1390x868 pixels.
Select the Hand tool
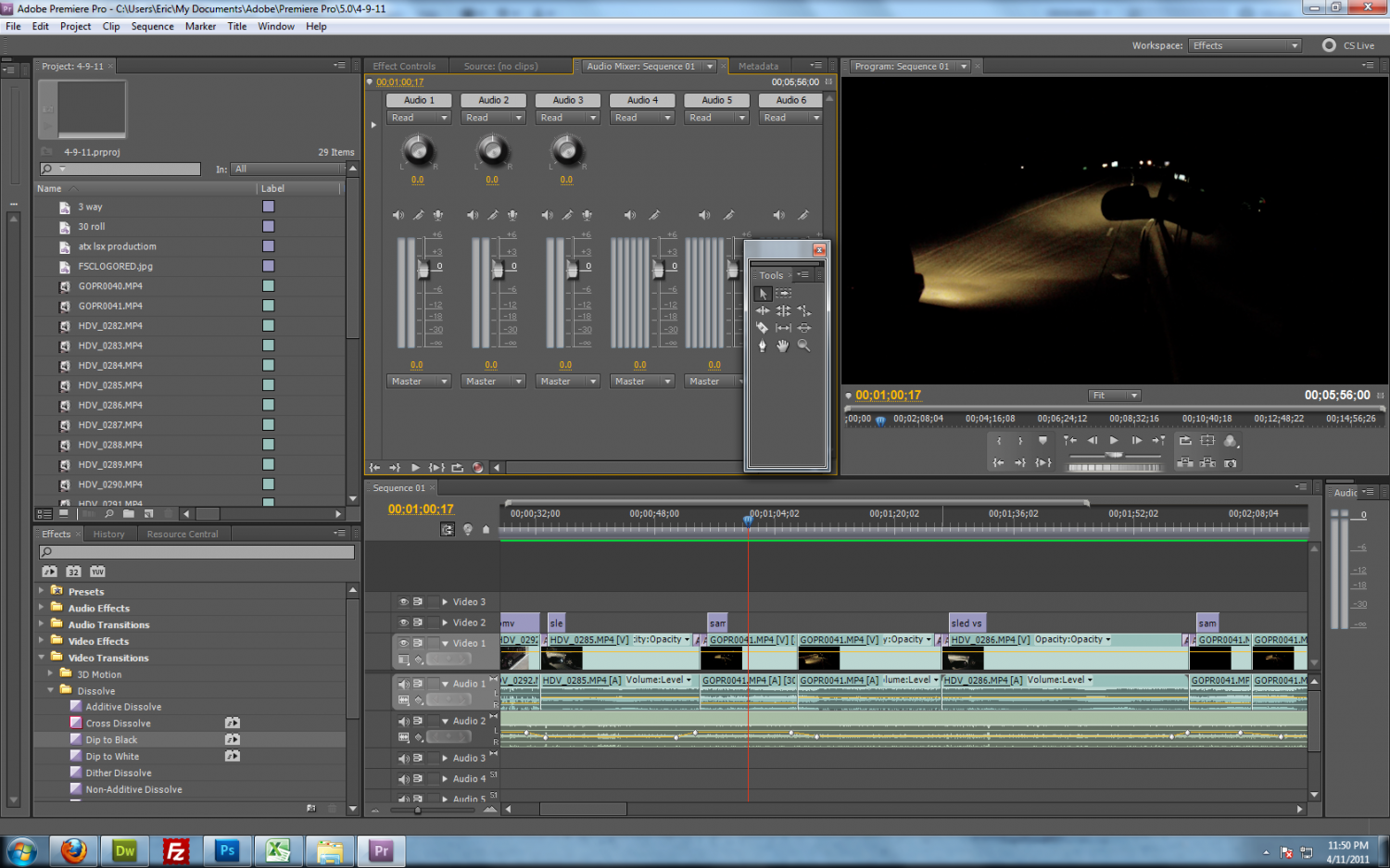783,346
